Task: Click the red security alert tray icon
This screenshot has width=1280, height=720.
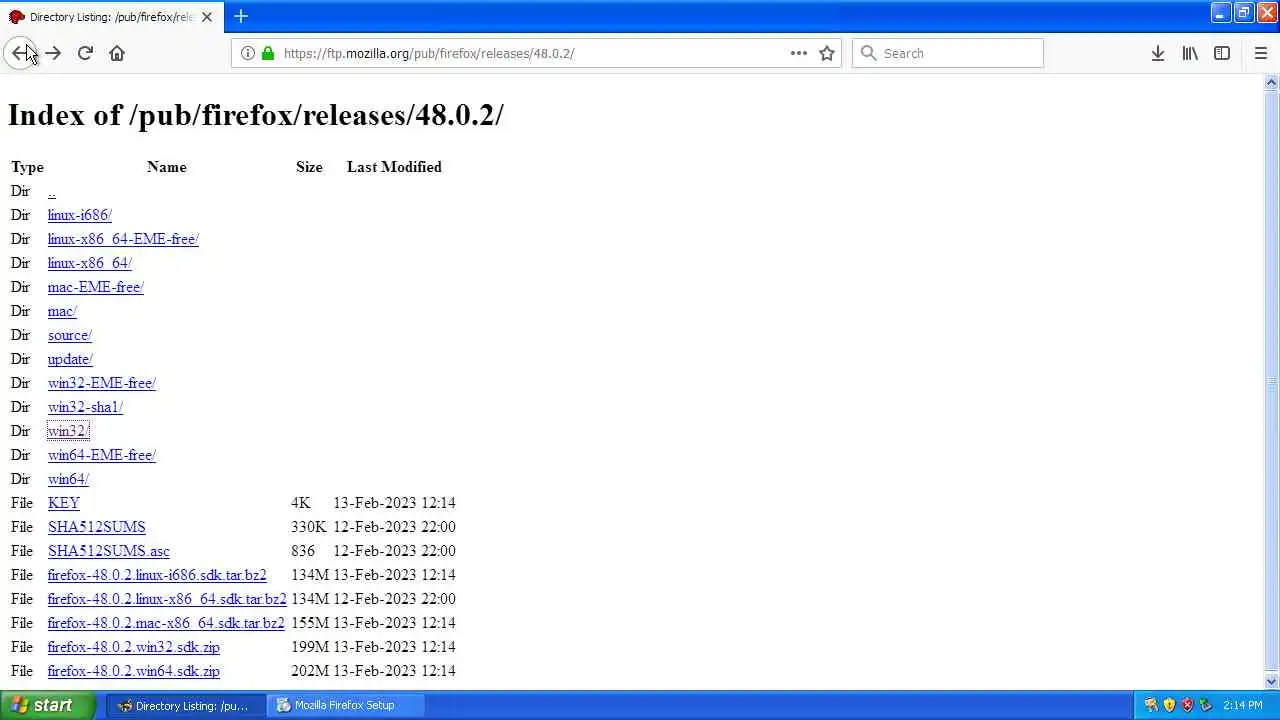Action: 1188,705
